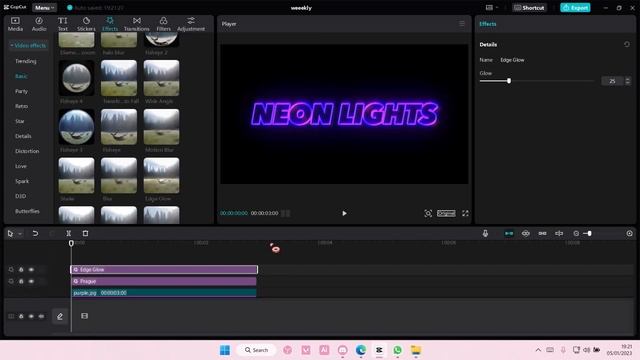Screen dimensions: 640x360
Task: Zoom timeline to fit
Action: tap(629, 233)
